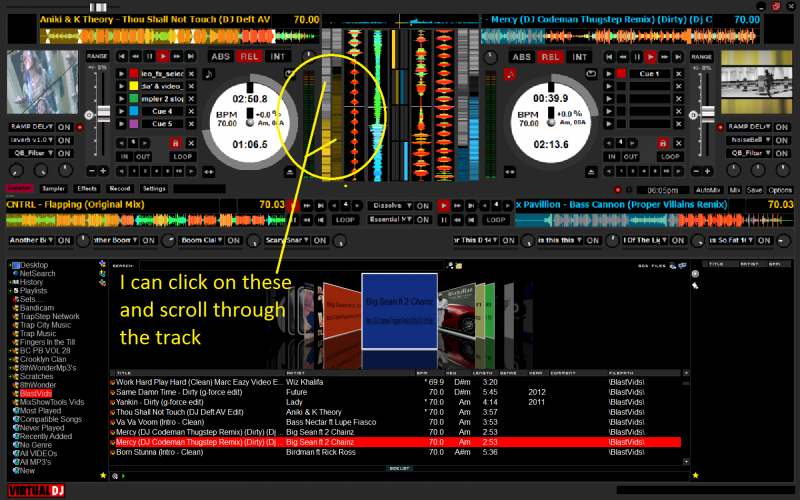The width and height of the screenshot is (800, 500).
Task: Click the star icon at browser bottom-left
Action: click(103, 476)
